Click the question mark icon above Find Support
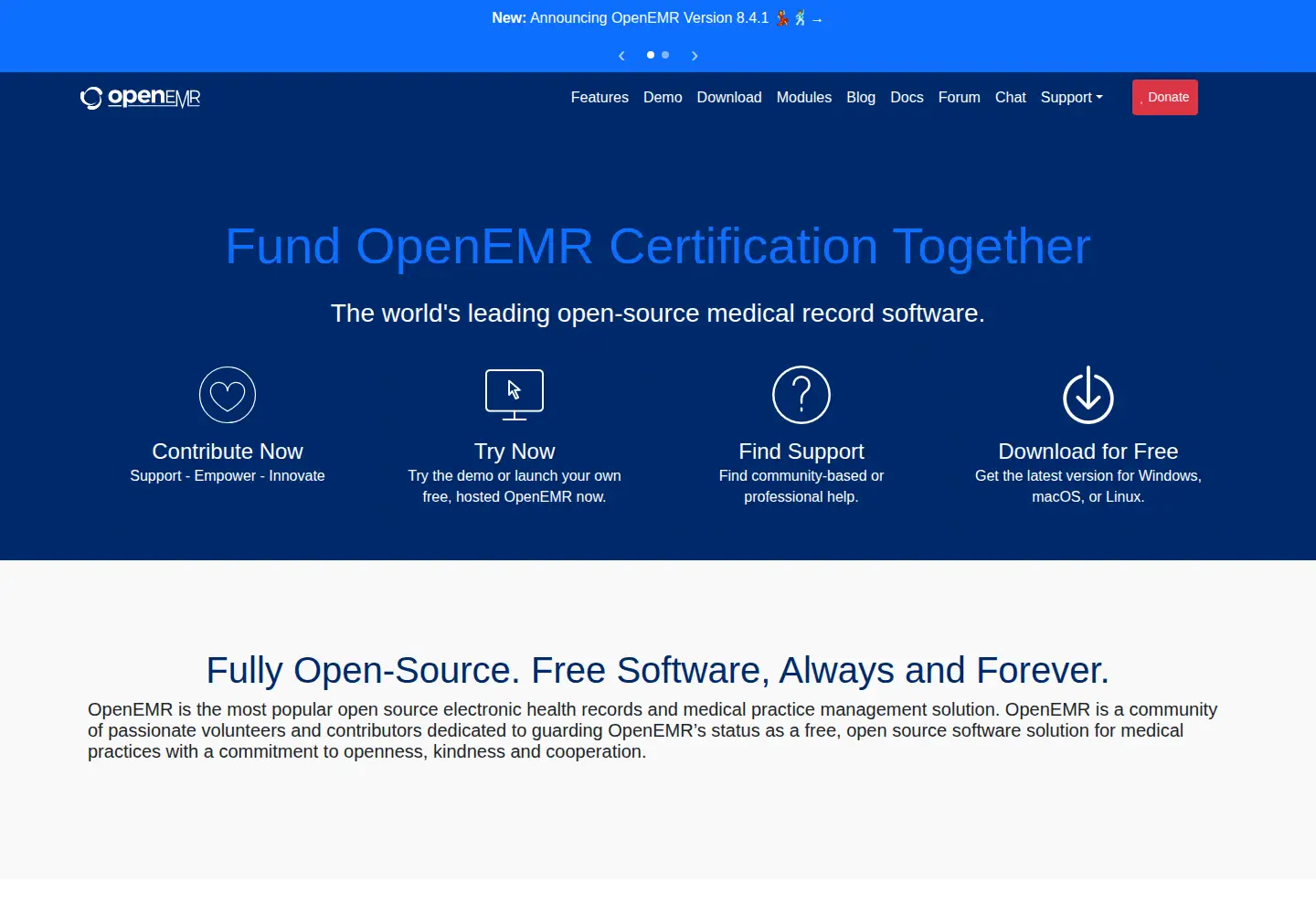The image size is (1316, 914). [801, 395]
